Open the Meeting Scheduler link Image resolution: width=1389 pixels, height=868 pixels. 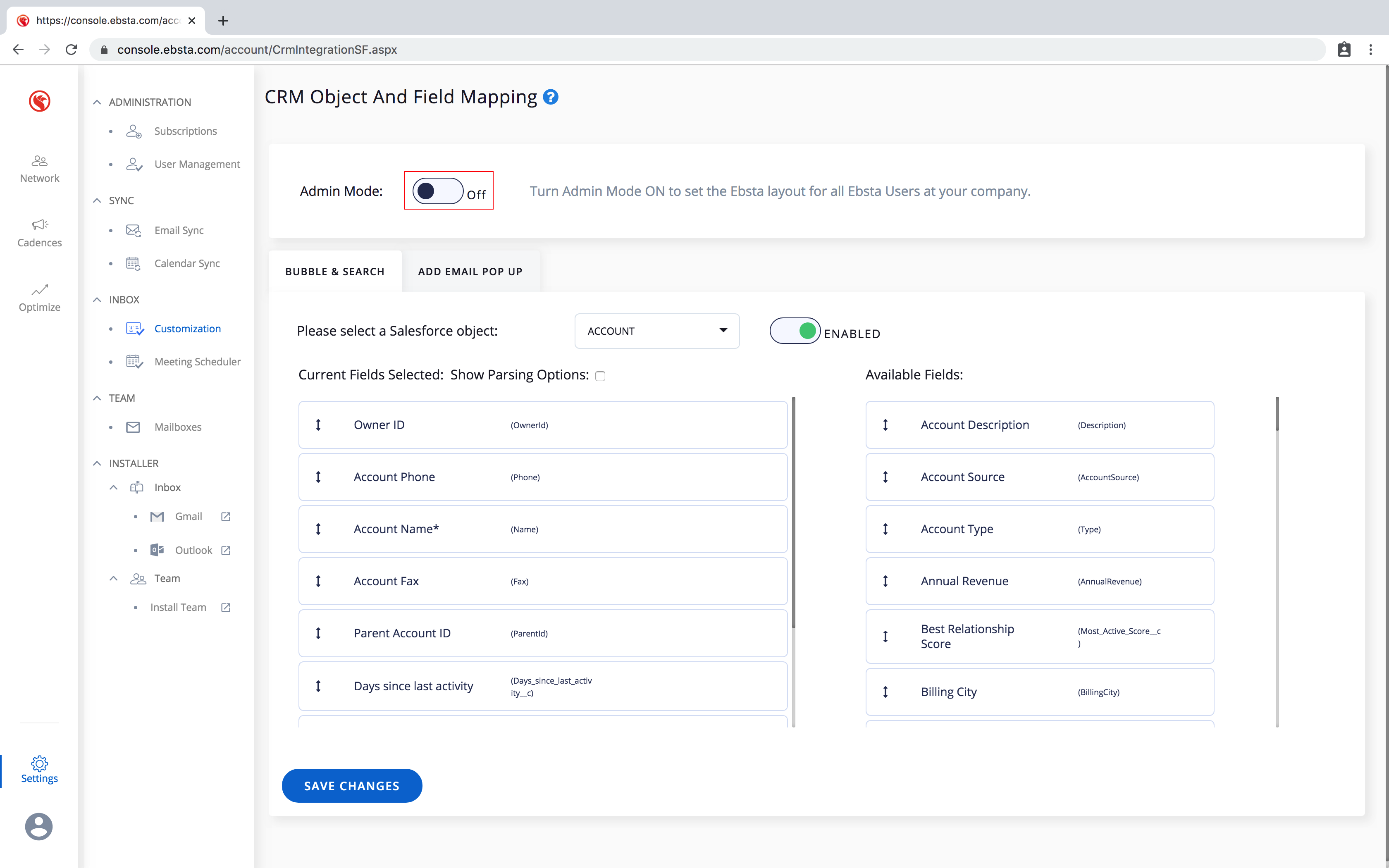pyautogui.click(x=197, y=362)
